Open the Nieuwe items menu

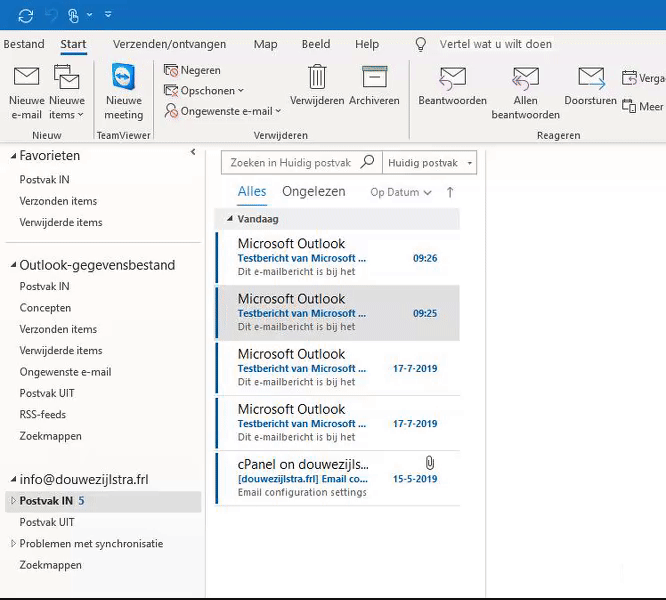(x=67, y=93)
